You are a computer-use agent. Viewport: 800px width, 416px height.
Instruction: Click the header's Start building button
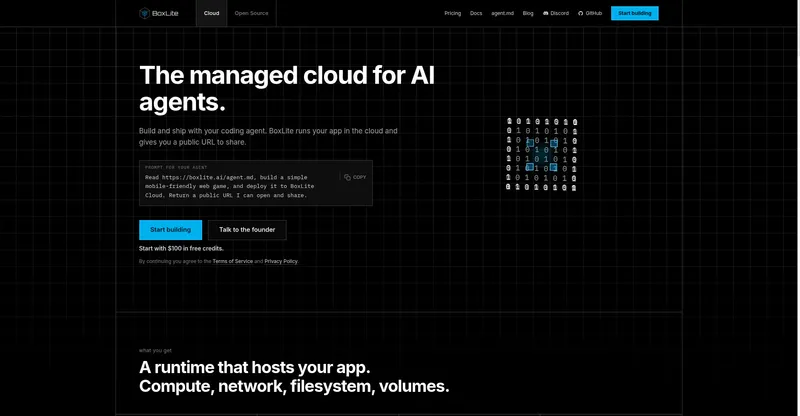pyautogui.click(x=635, y=13)
